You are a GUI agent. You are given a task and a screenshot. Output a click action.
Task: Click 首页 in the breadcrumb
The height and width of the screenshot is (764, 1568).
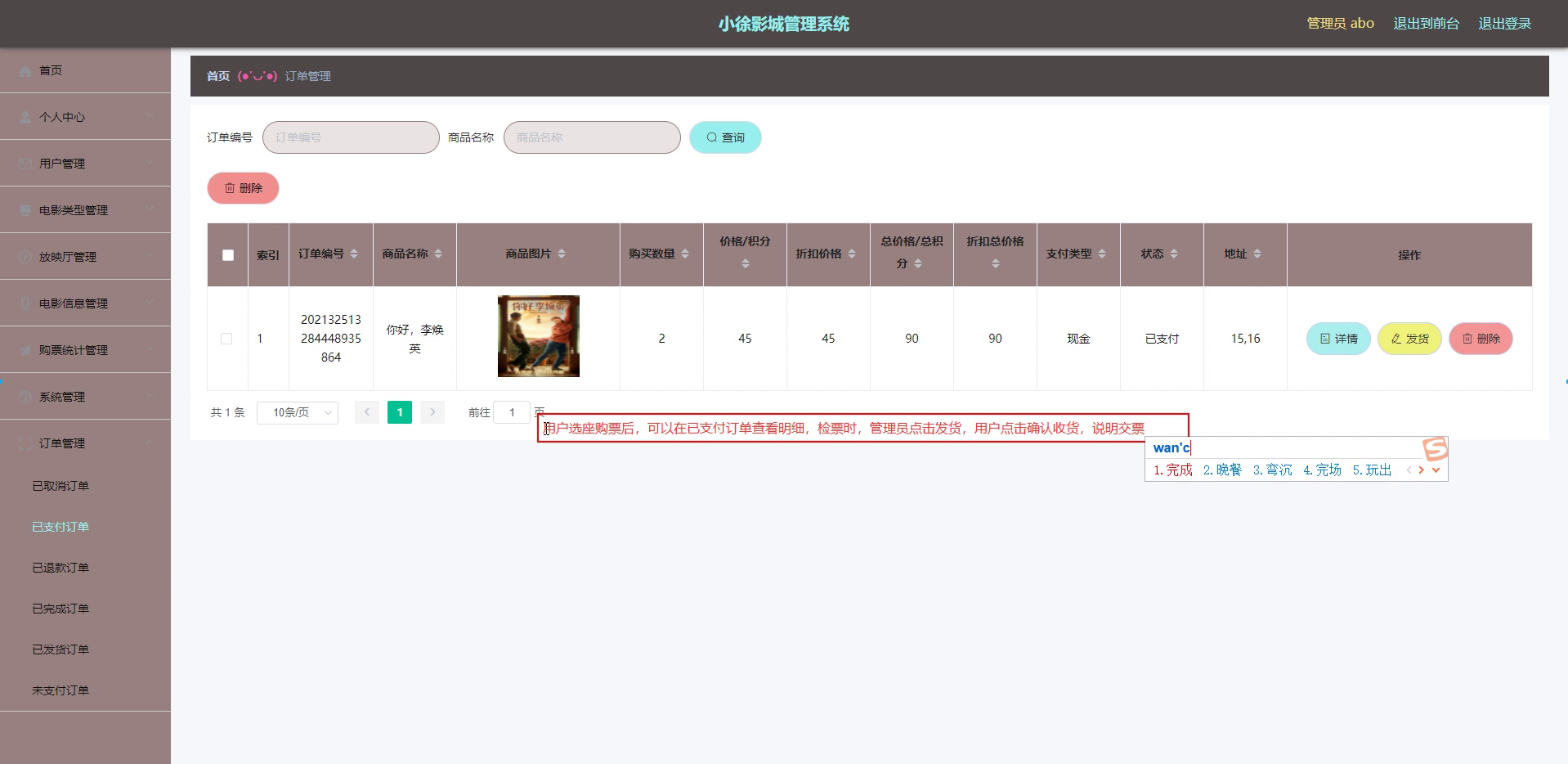coord(218,76)
